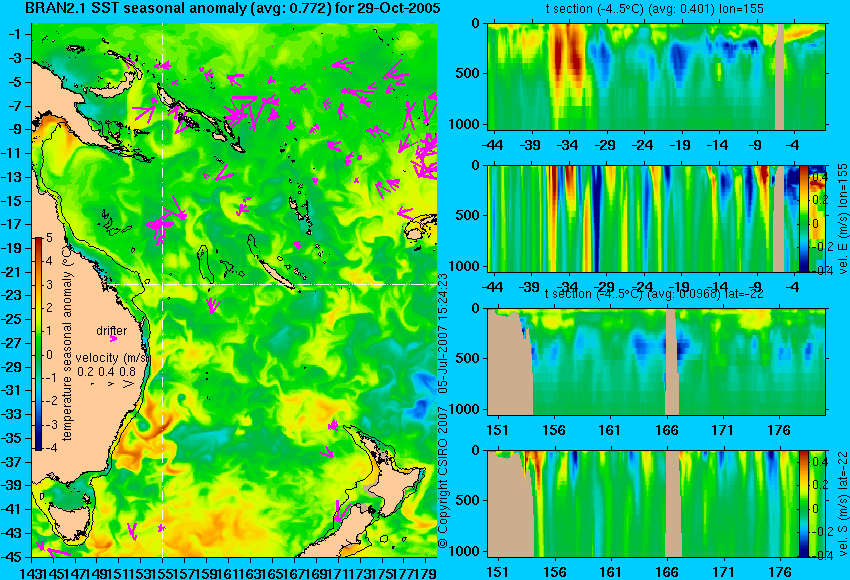Click the "05-Jul-2007 15:24:23" timestamp
The width and height of the screenshot is (850, 580).
click(x=443, y=333)
